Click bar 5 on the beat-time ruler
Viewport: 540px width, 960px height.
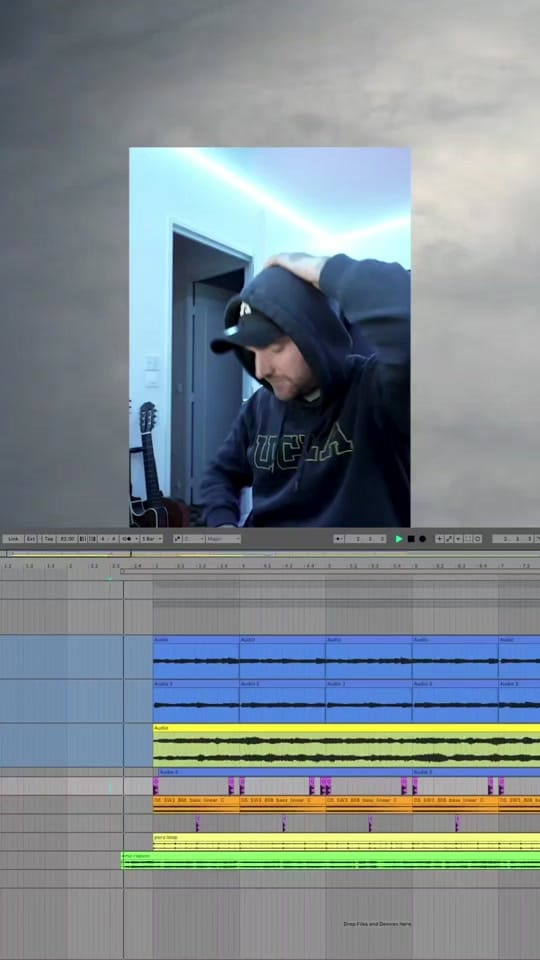click(329, 566)
